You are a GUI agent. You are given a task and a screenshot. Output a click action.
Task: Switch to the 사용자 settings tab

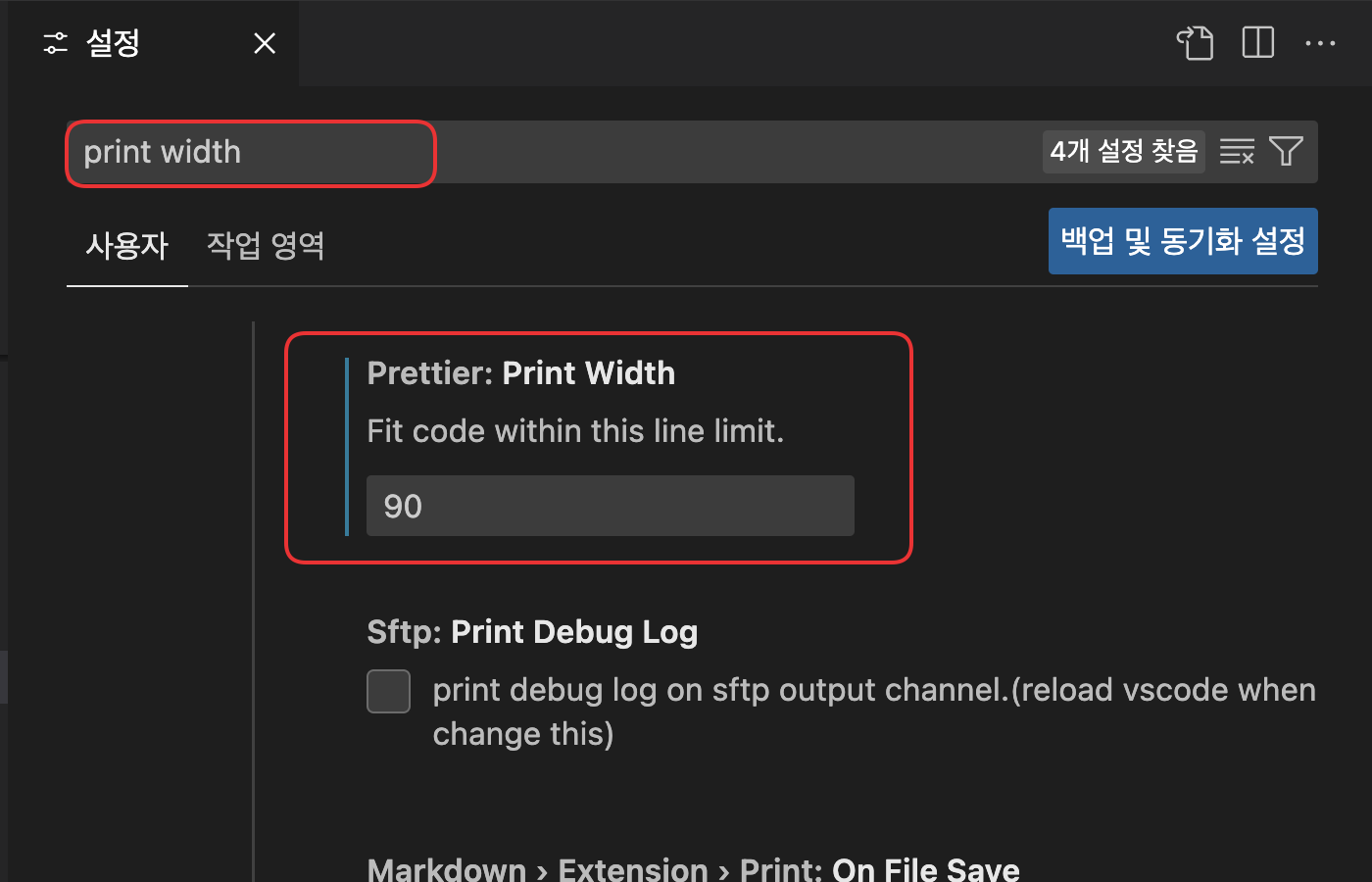click(127, 245)
